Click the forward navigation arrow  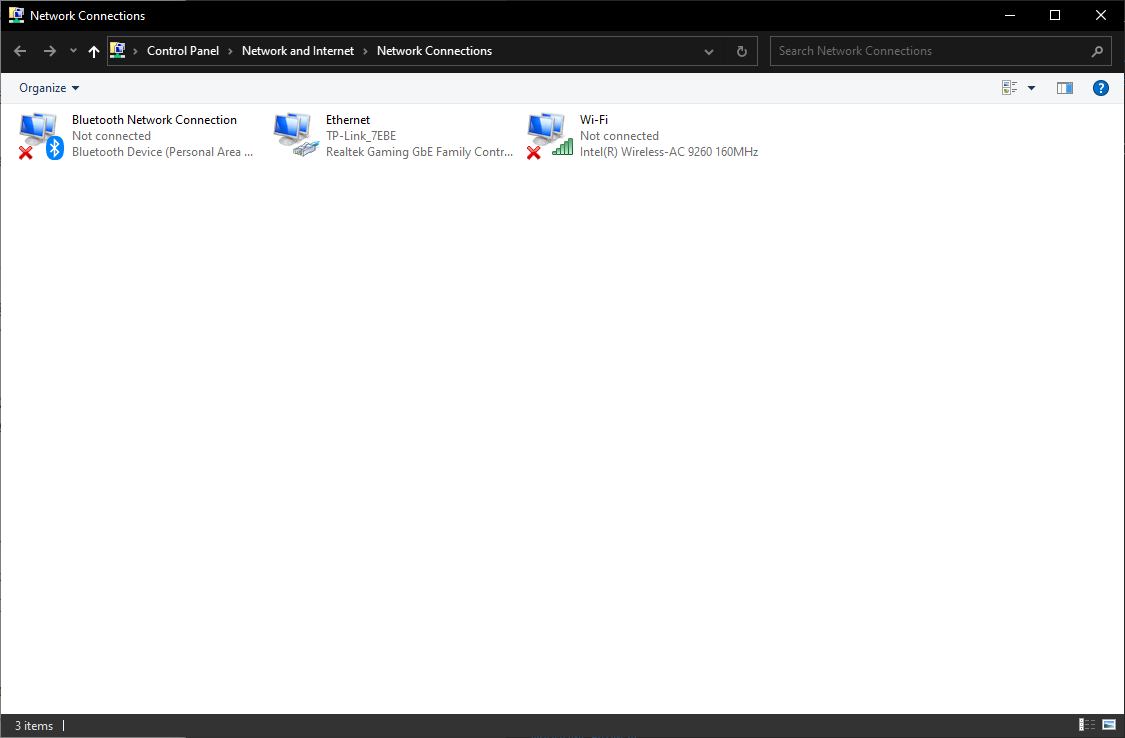[x=49, y=51]
